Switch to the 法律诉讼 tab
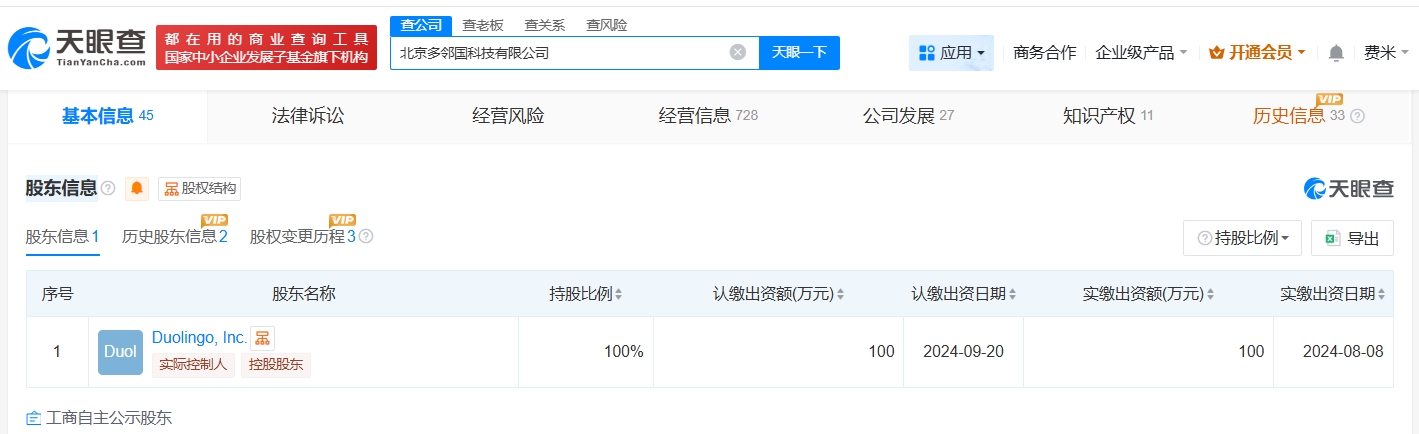 (x=308, y=116)
